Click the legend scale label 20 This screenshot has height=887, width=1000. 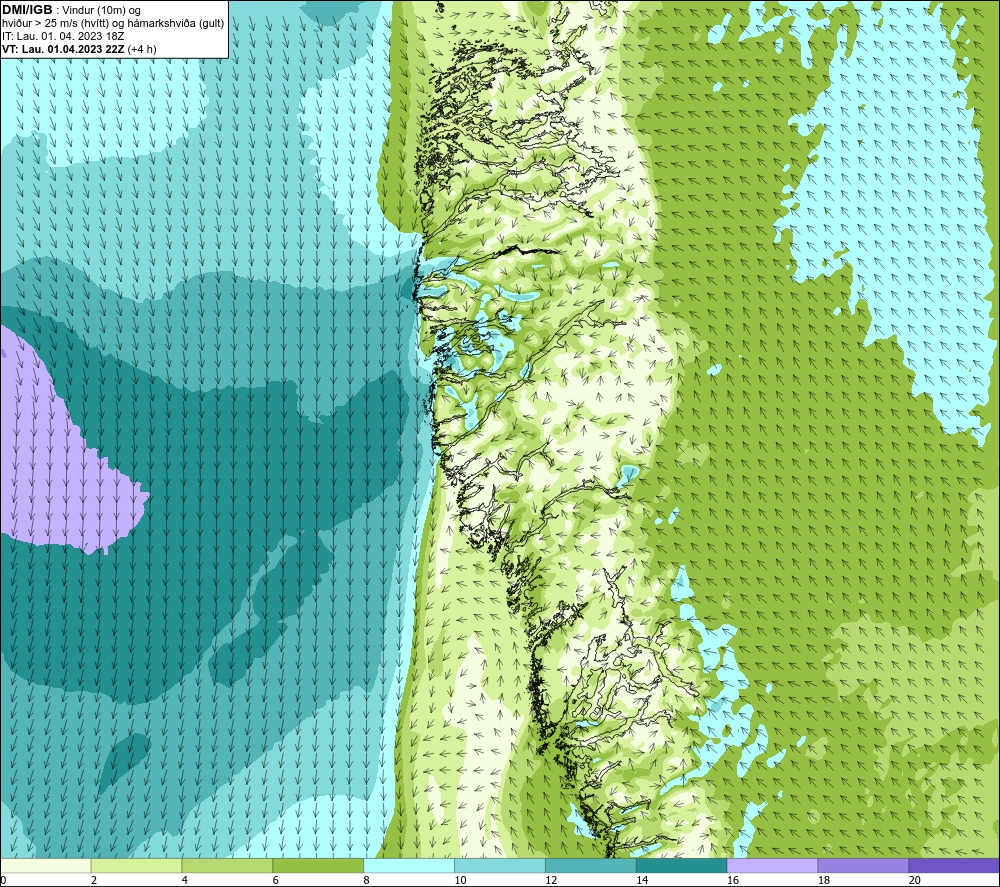[x=915, y=880]
